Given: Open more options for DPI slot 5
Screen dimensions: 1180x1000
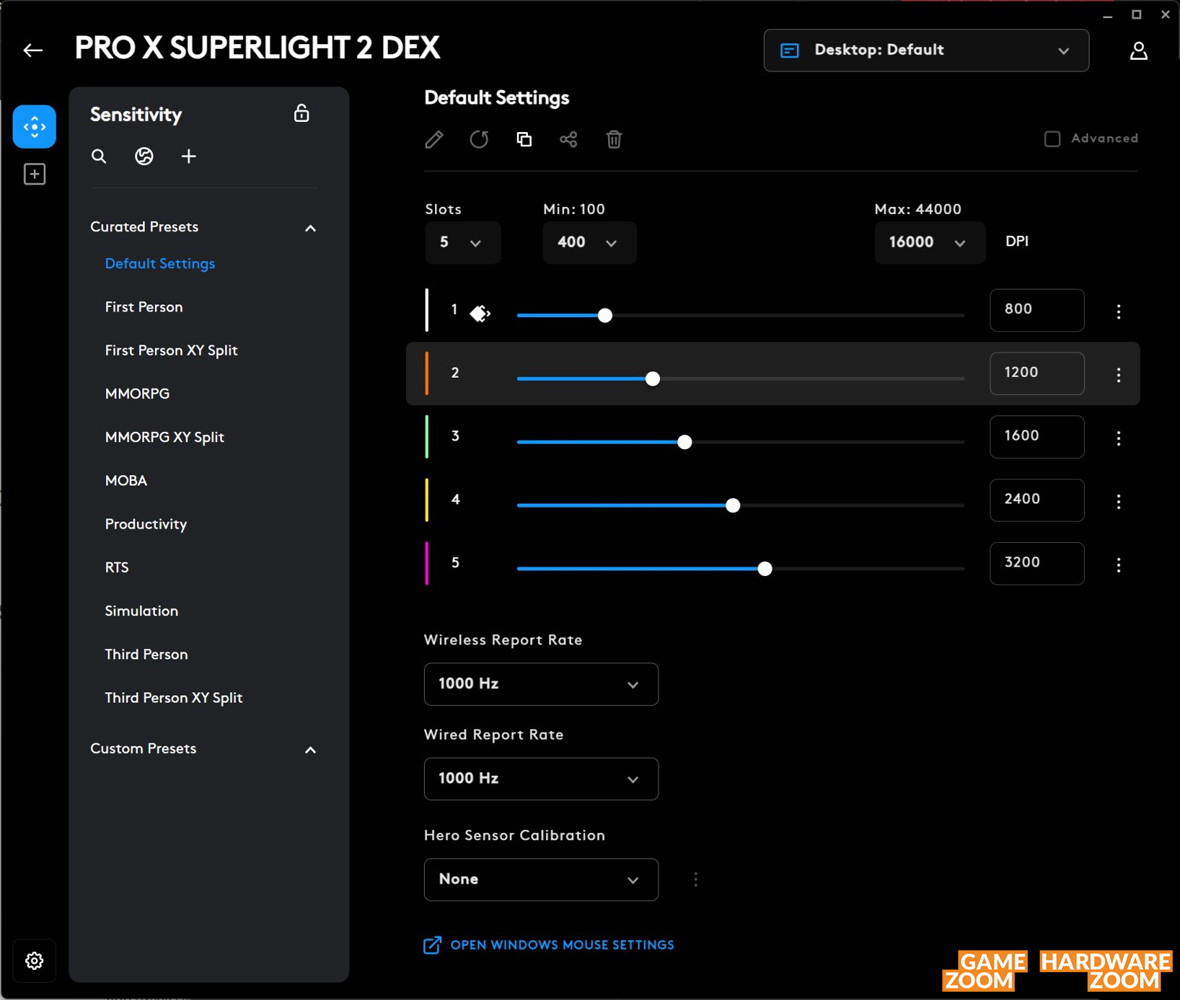Looking at the screenshot, I should point(1119,564).
